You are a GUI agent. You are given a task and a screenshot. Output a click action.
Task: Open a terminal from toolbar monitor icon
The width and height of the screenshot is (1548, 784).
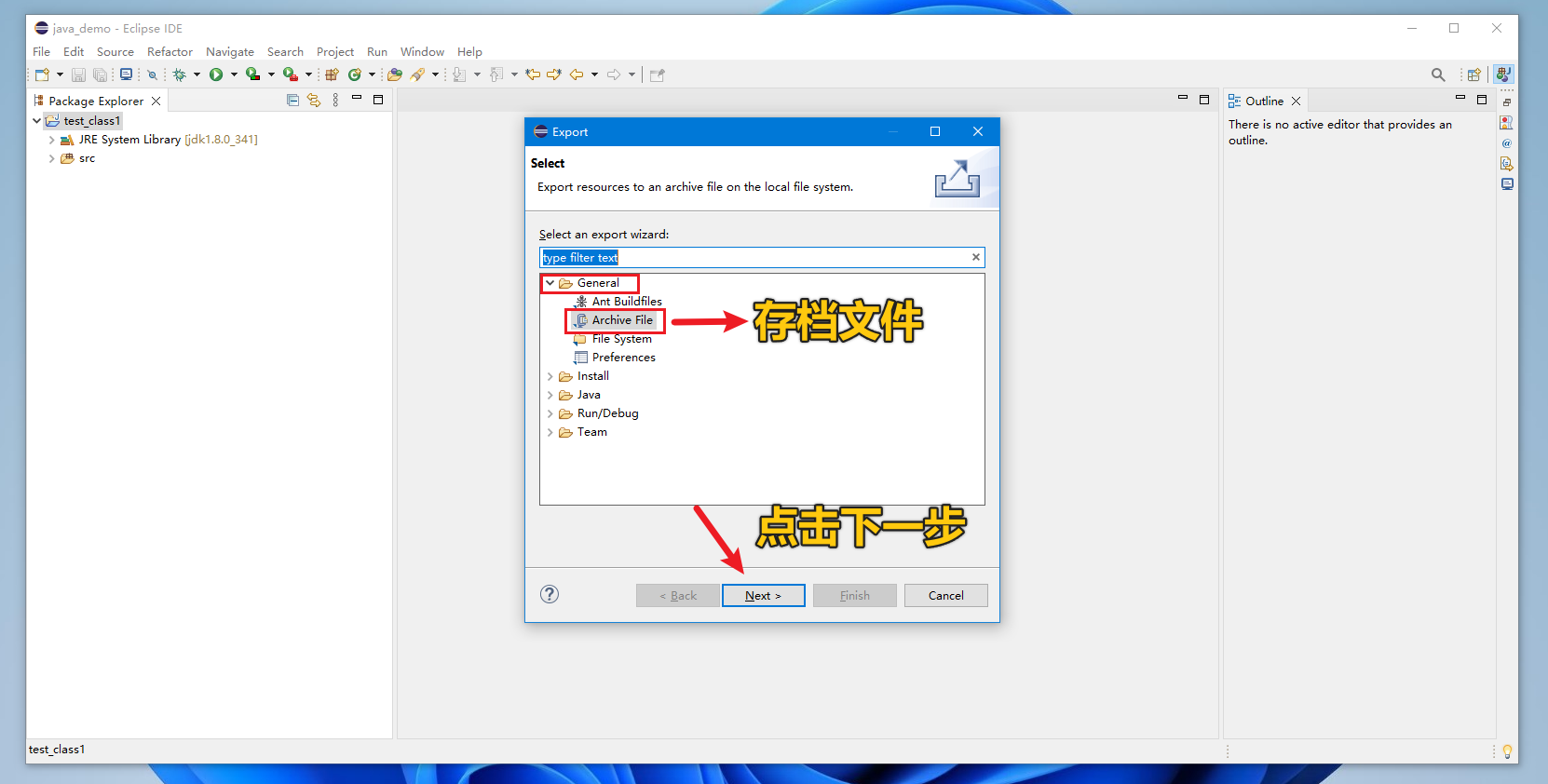(126, 74)
